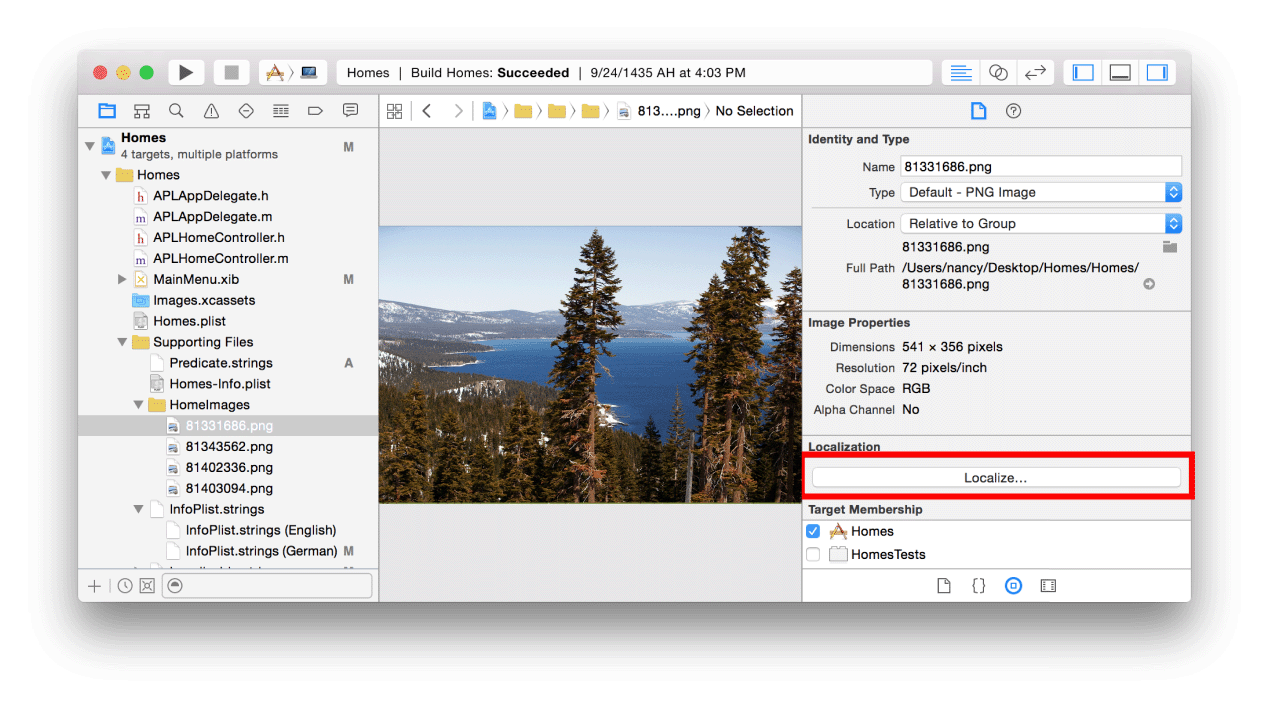
Task: Enable HomesTests target membership checkbox
Action: (813, 554)
